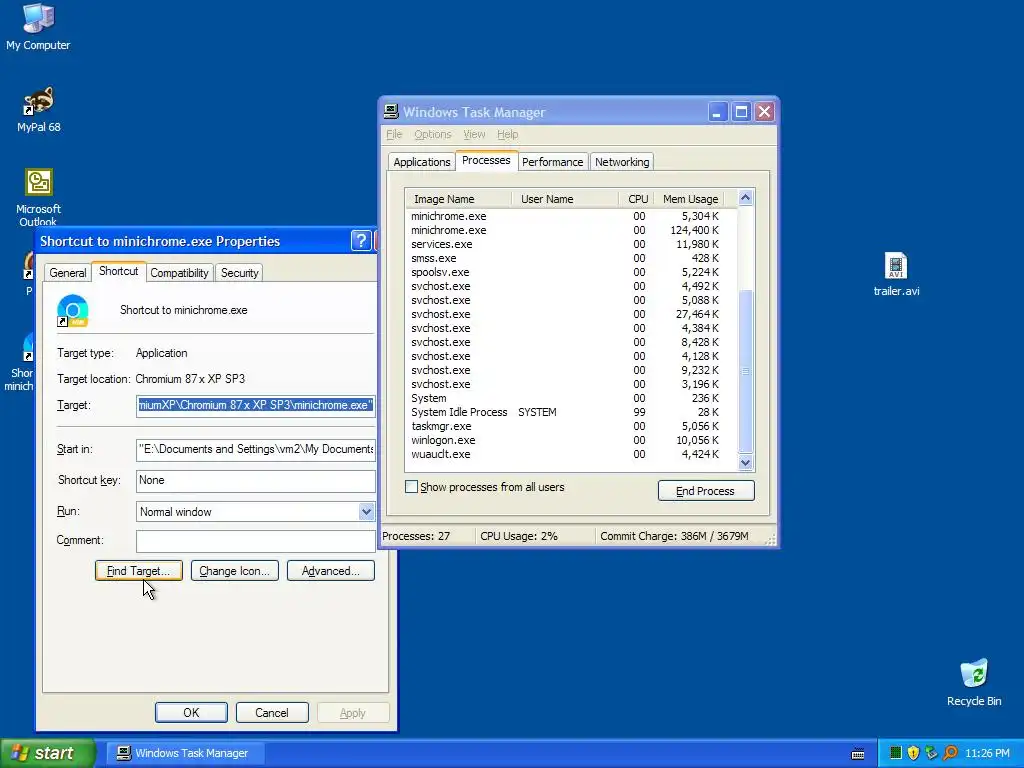The width and height of the screenshot is (1024, 768).
Task: Switch to Windows Task Manager taskbar button
Action: point(184,753)
